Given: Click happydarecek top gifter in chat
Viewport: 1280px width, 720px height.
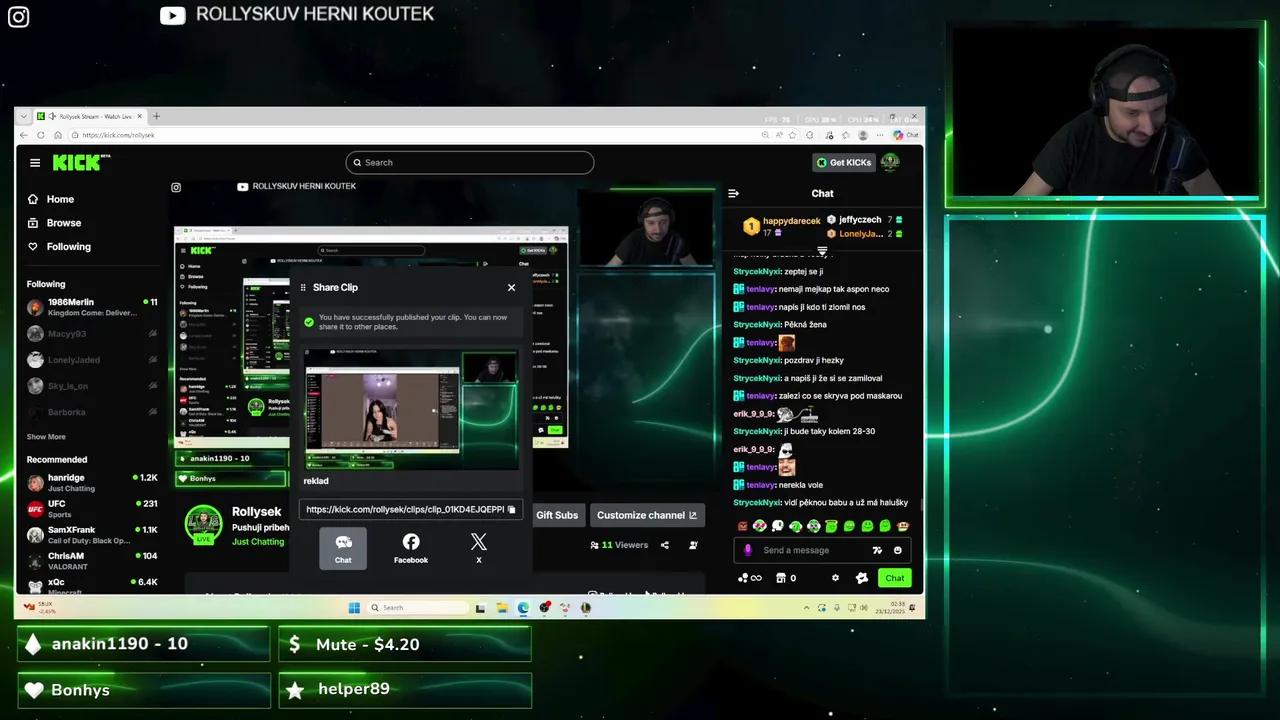Looking at the screenshot, I should pos(783,226).
